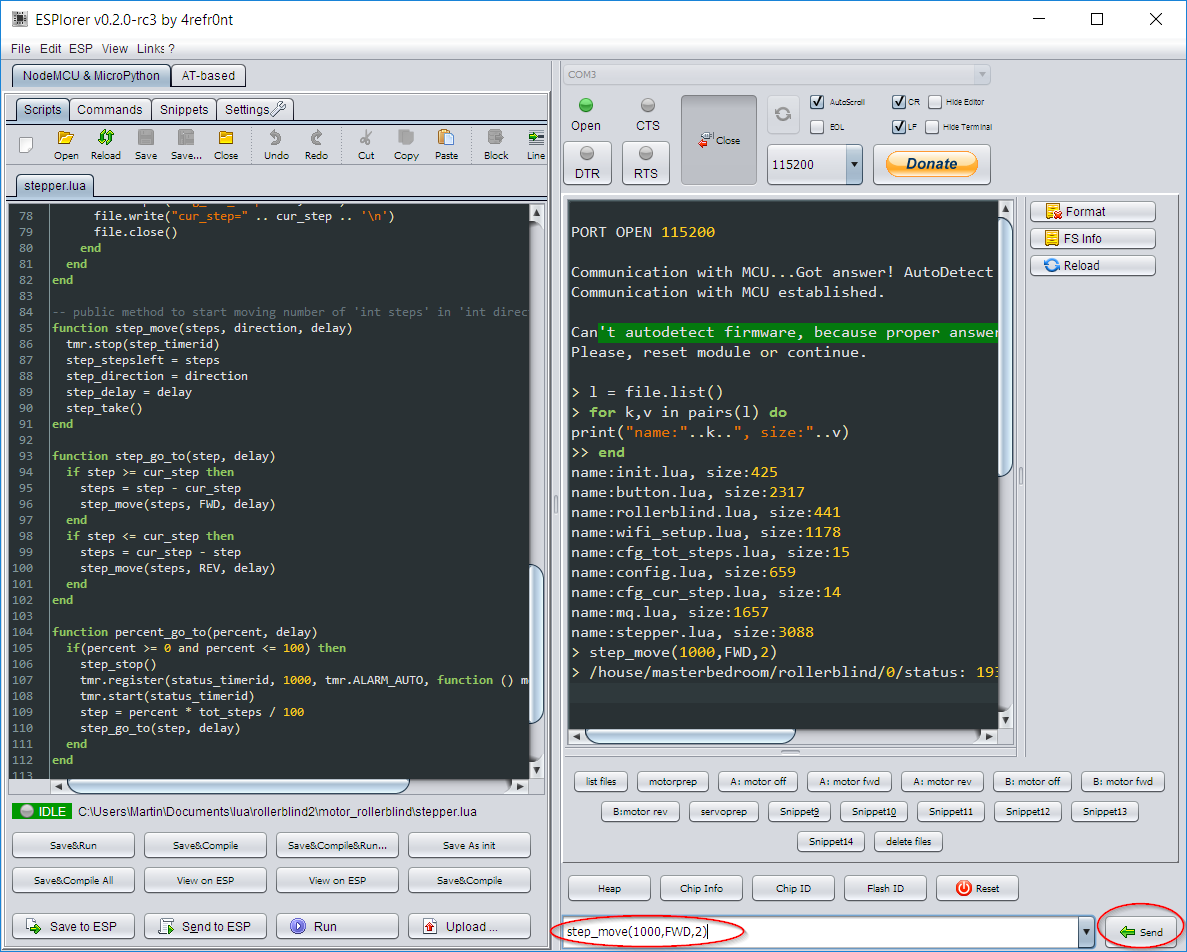Click the serial port refresh icon
Viewport: 1187px width, 952px height.
click(783, 115)
